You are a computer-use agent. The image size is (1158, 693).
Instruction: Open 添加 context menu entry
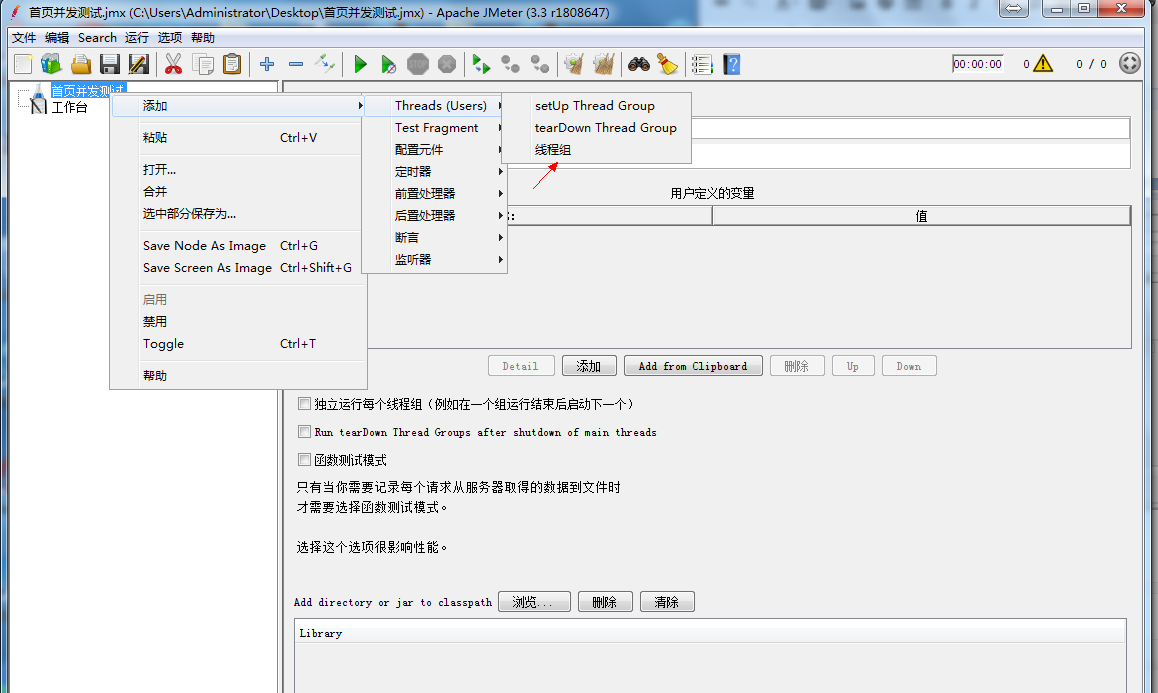tap(239, 106)
